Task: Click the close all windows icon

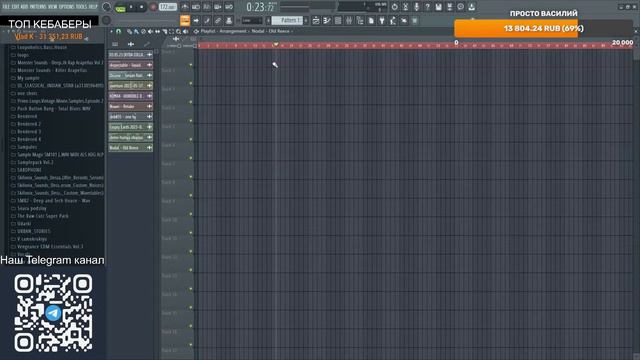Action: [404, 20]
